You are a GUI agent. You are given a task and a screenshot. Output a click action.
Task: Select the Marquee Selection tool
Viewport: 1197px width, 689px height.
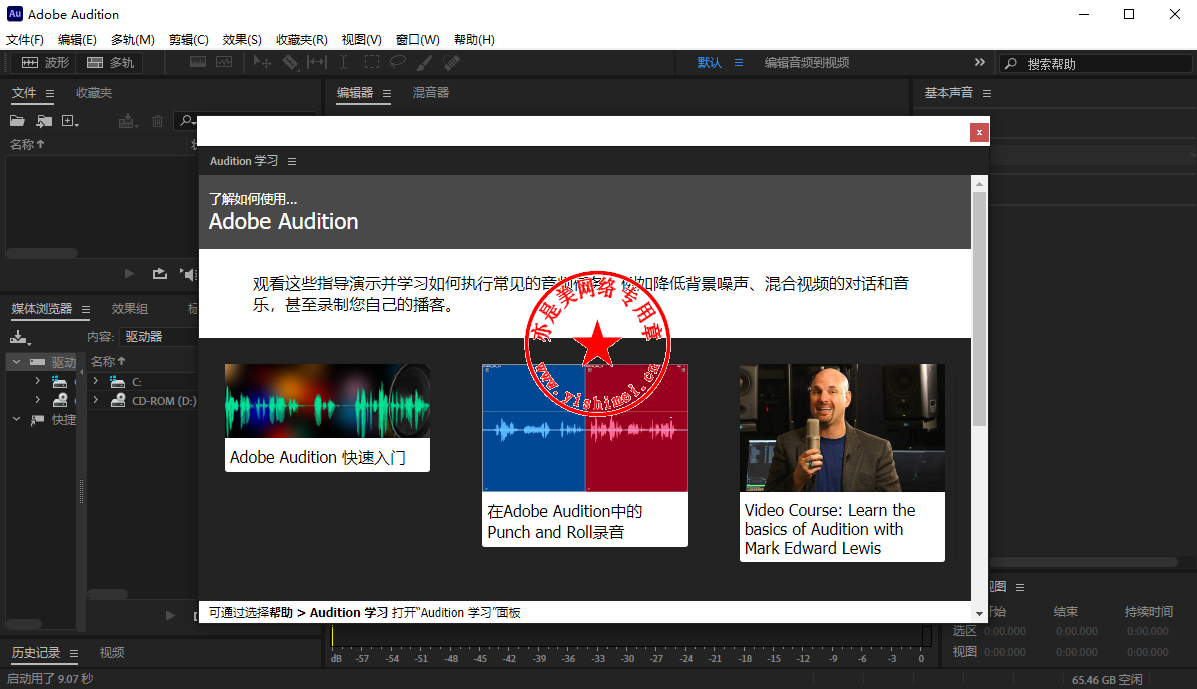pos(372,63)
